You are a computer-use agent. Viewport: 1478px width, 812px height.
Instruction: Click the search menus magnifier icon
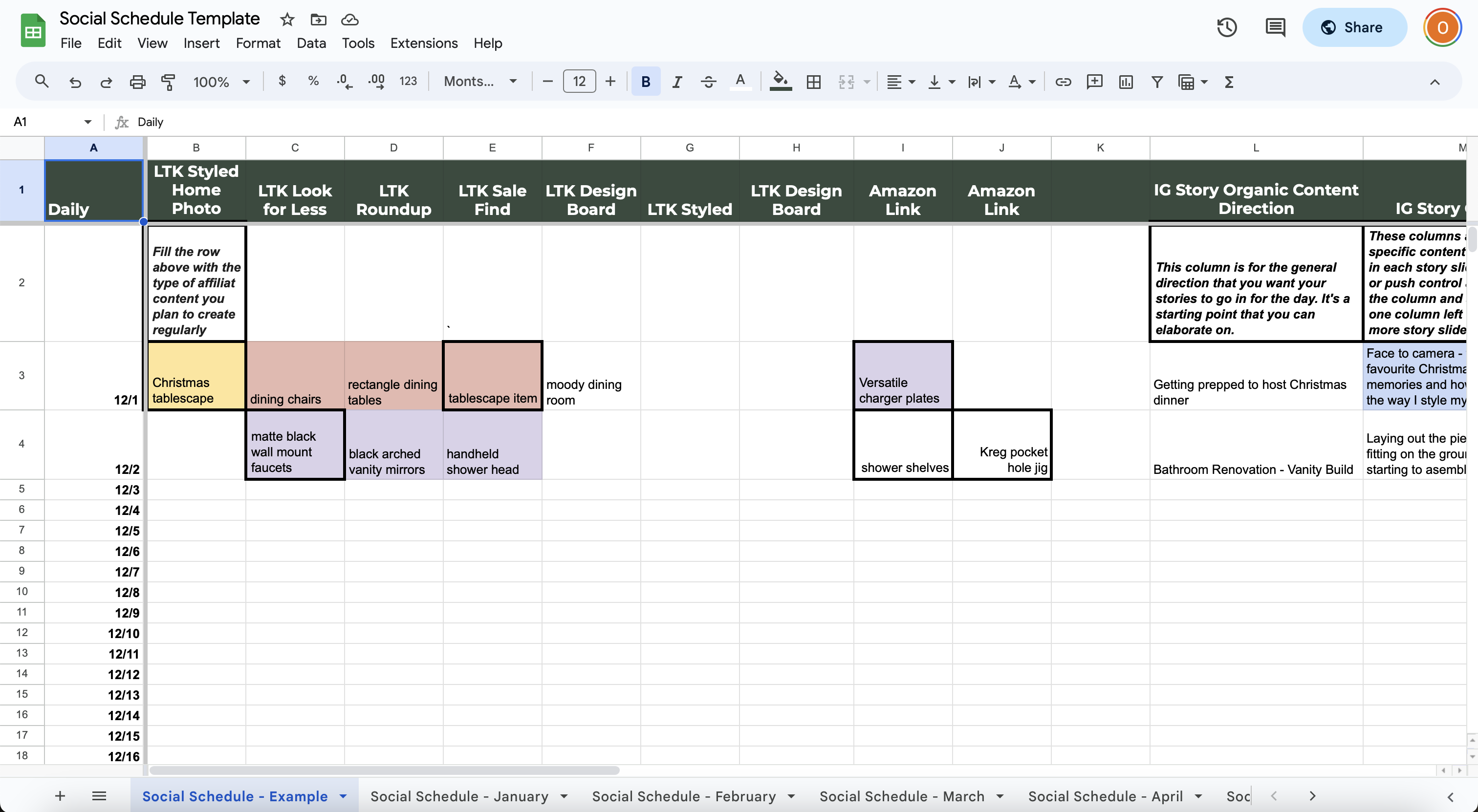pos(42,82)
